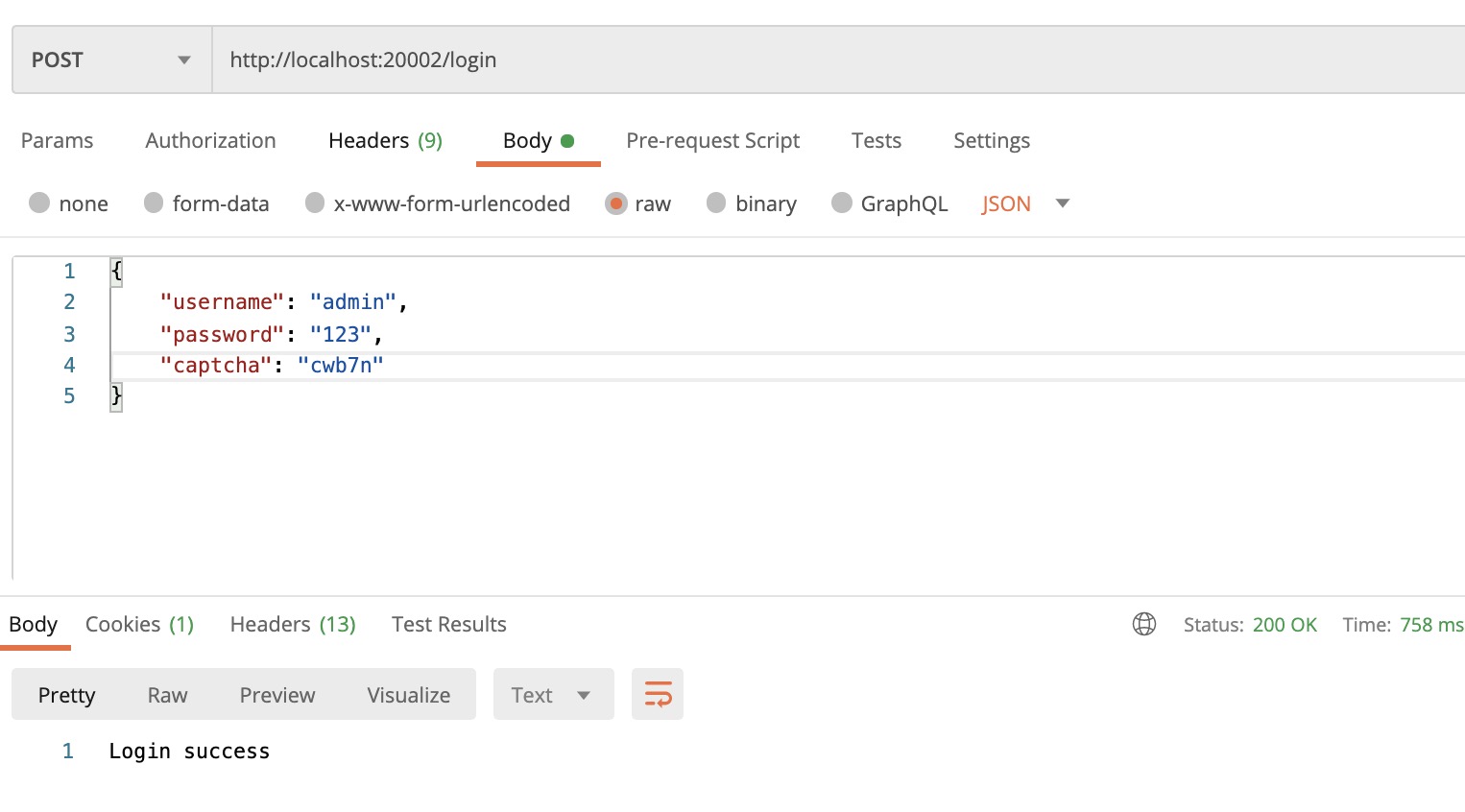
Task: Open the Tests tab
Action: [877, 141]
